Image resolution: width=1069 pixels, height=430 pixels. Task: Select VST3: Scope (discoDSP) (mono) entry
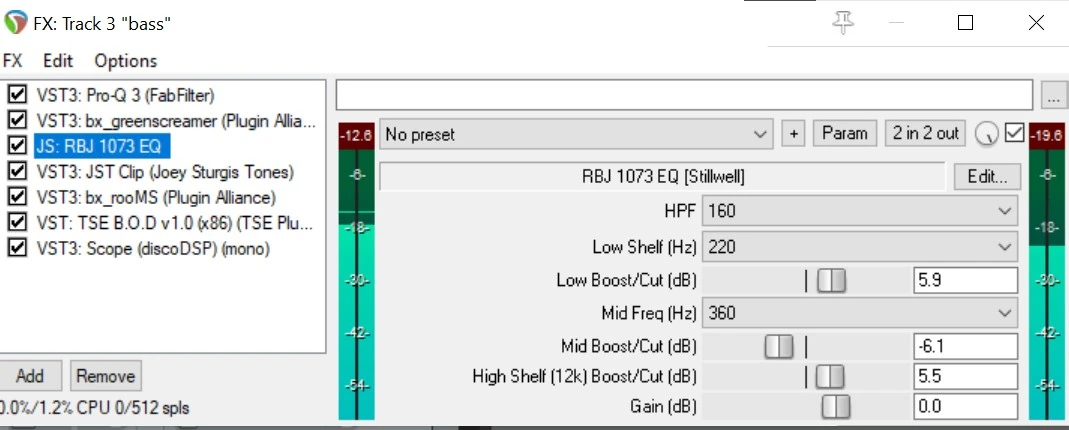153,249
